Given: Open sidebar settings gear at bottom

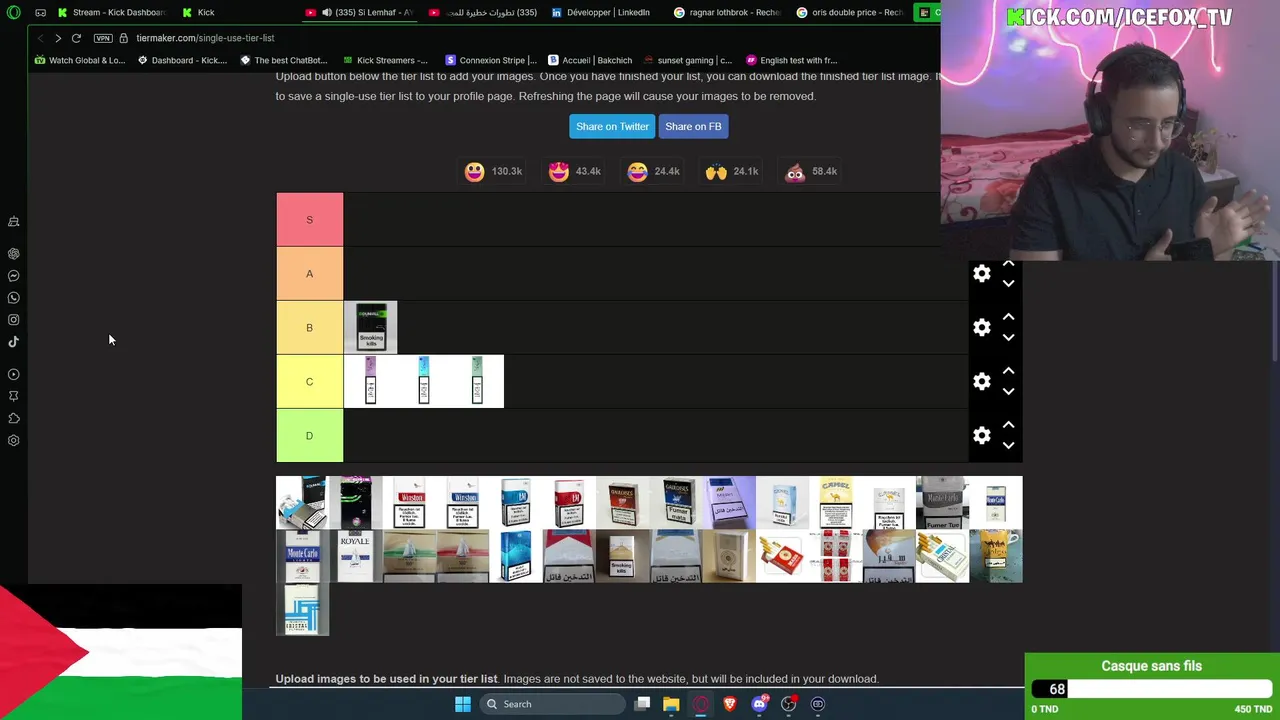Looking at the screenshot, I should pos(14,441).
